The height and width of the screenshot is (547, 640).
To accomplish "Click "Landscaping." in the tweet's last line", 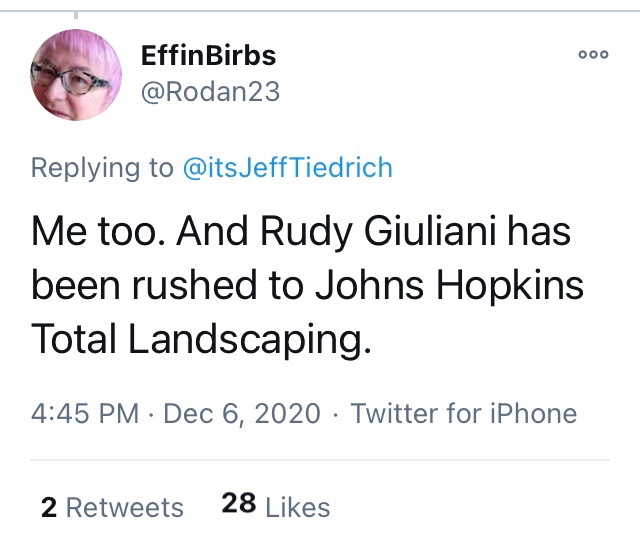I will pos(246,340).
